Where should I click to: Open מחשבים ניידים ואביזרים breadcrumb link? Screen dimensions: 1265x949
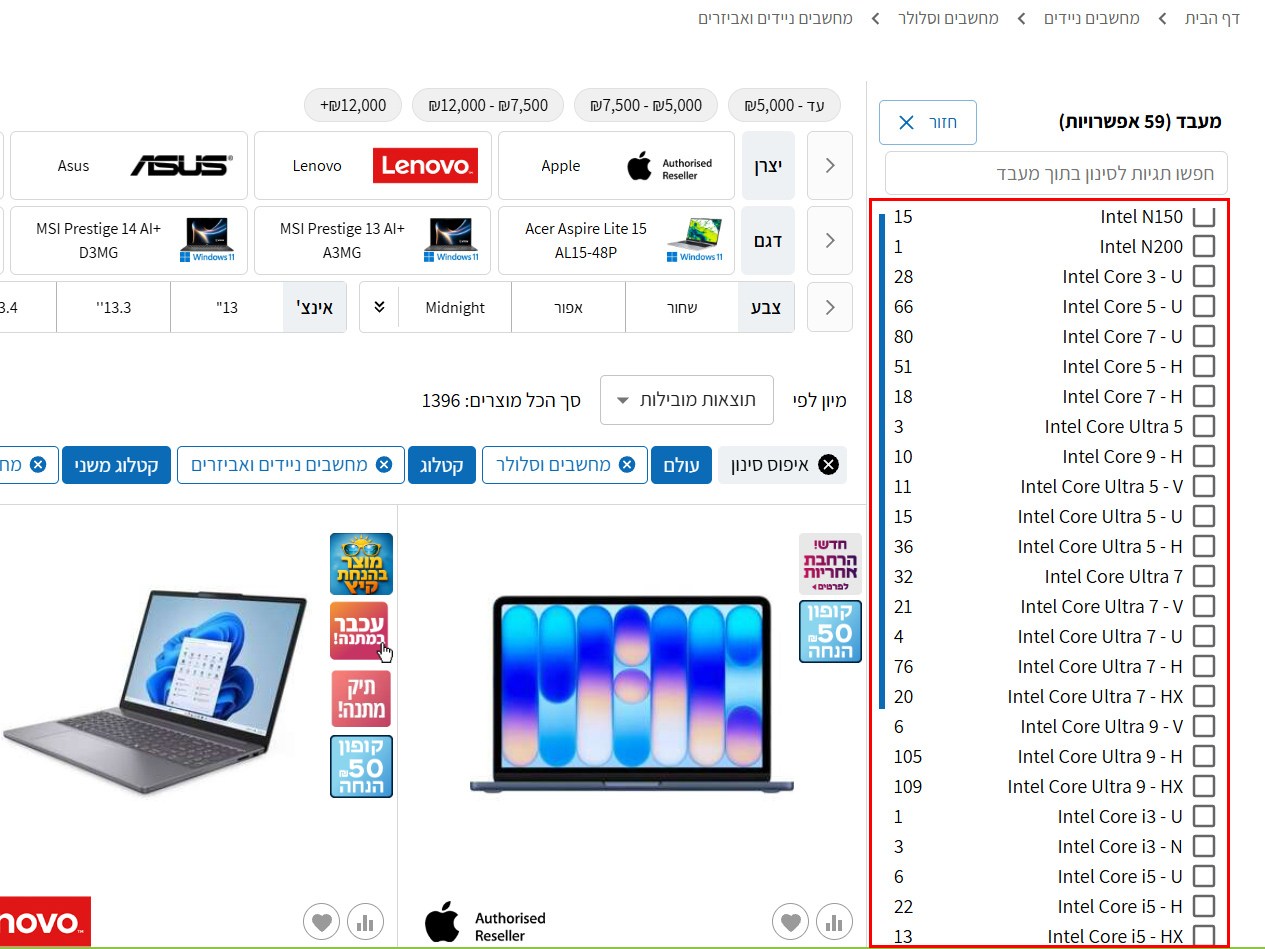pyautogui.click(x=775, y=18)
